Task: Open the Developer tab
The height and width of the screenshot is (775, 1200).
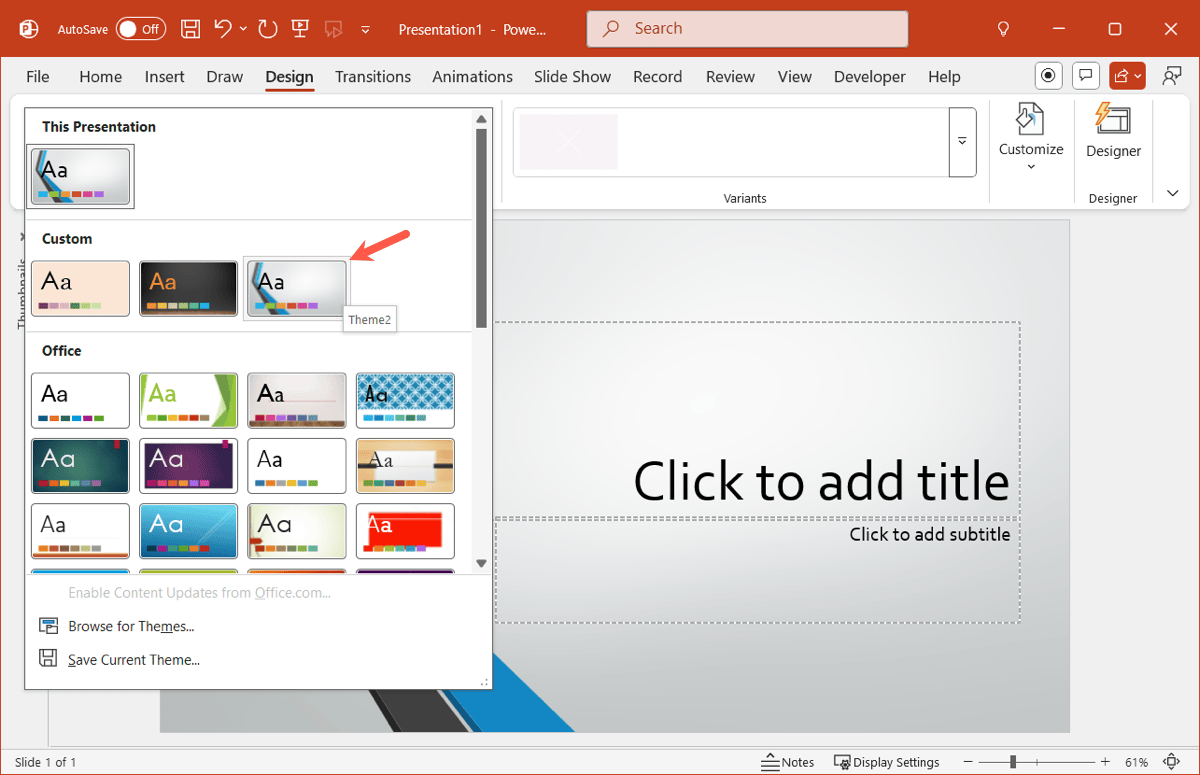Action: point(869,77)
